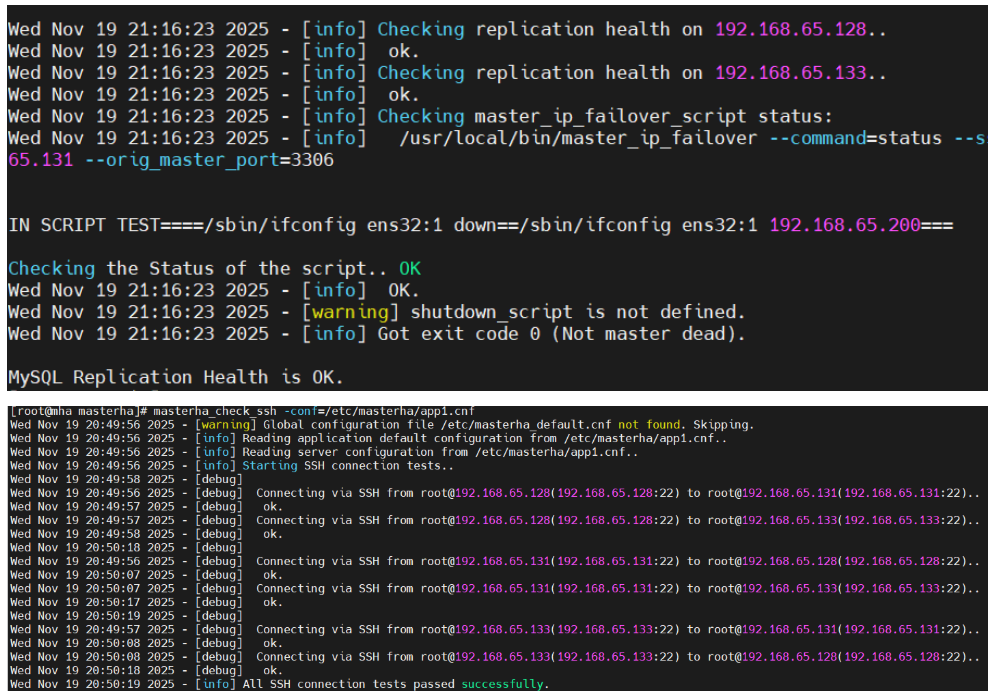Click 'IN SCRIPT TEST' text
This screenshot has height=691, width=990.
tap(83, 225)
